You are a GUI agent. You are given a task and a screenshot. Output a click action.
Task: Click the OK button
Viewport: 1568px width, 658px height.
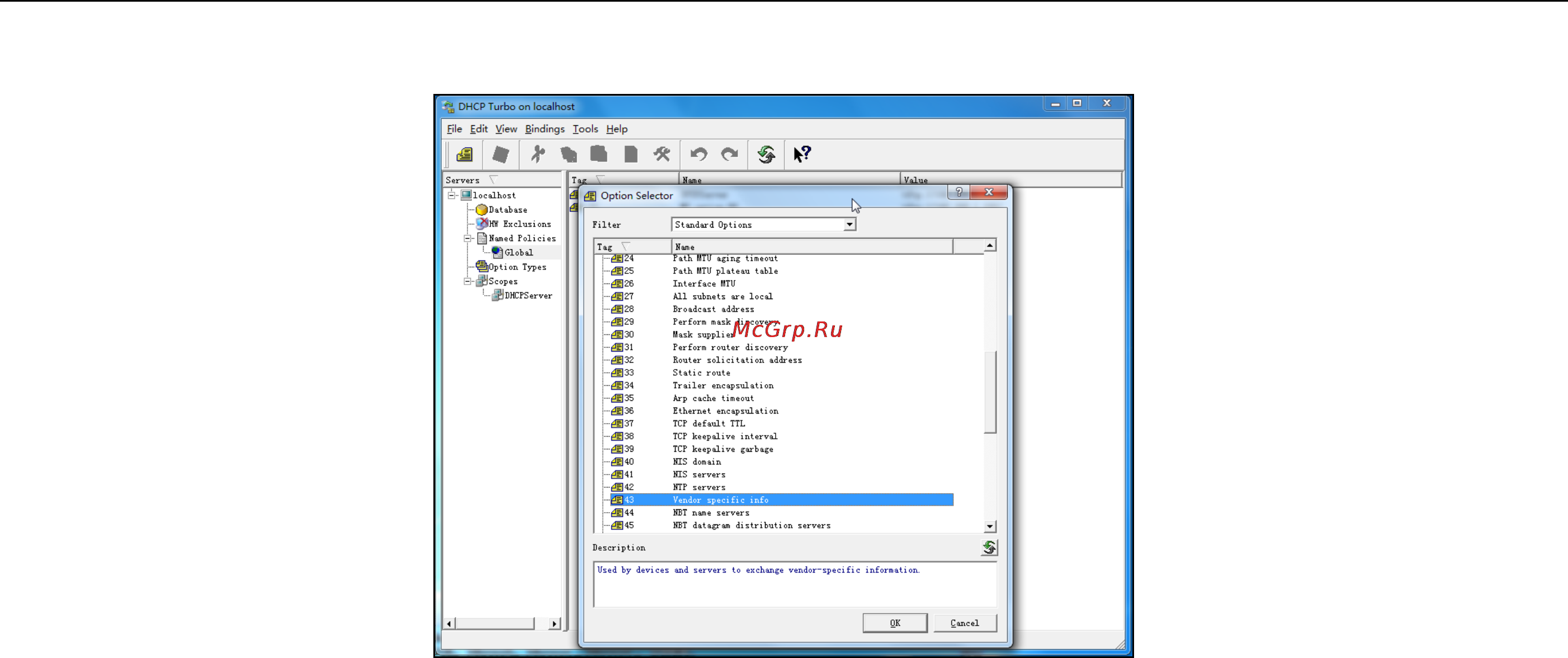[895, 623]
